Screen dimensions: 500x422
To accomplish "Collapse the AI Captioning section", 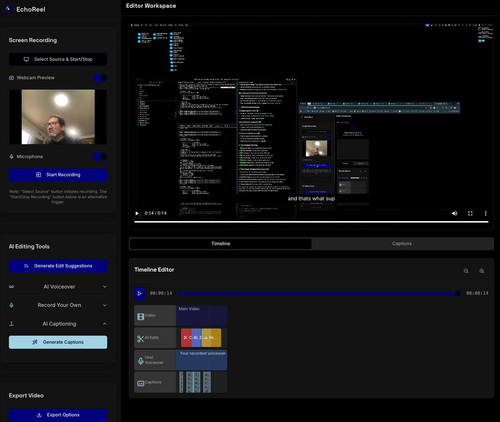I will (58, 324).
